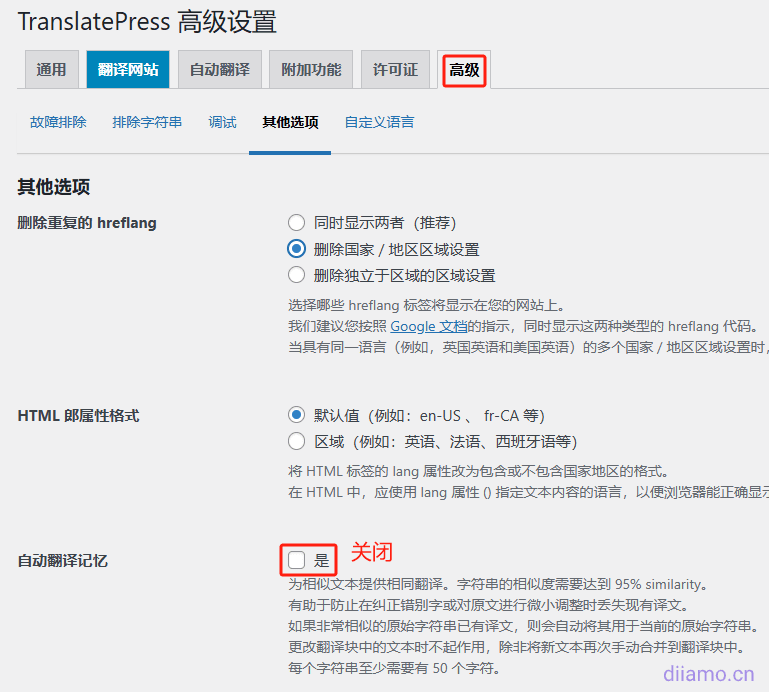Switch to the 翻译网站 tab

coord(128,70)
